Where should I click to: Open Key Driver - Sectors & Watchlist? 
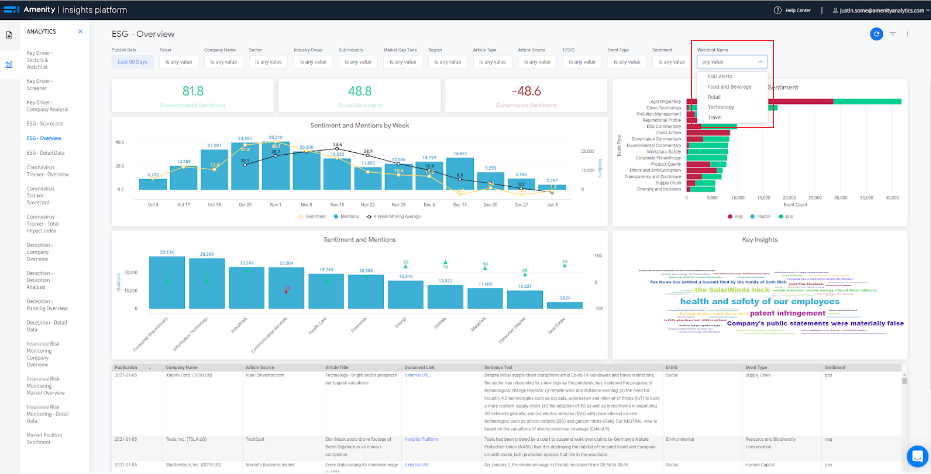40,60
